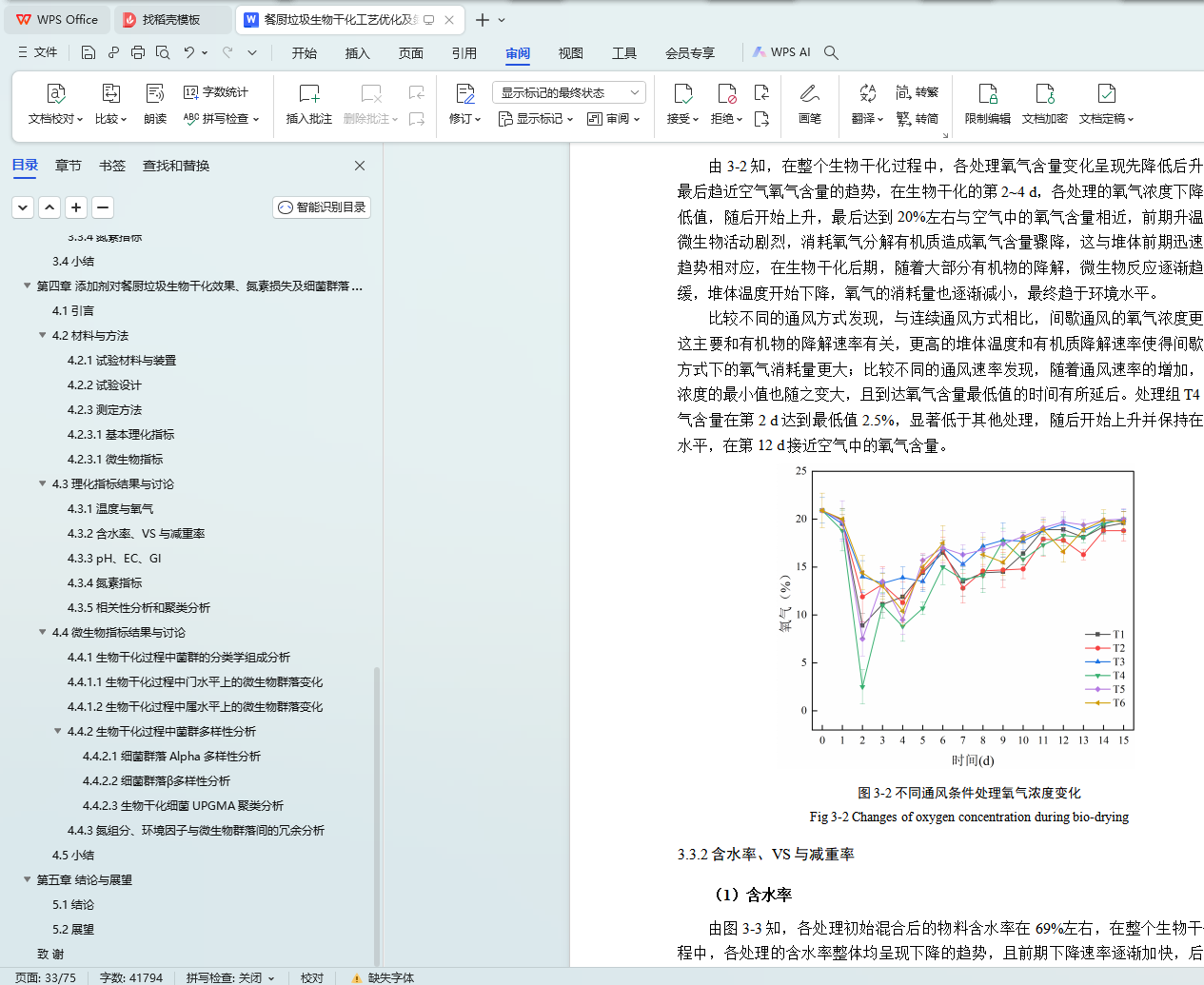Jump to 4.4.3 氮组分 heading in outline
The image size is (1204, 985).
tap(196, 830)
